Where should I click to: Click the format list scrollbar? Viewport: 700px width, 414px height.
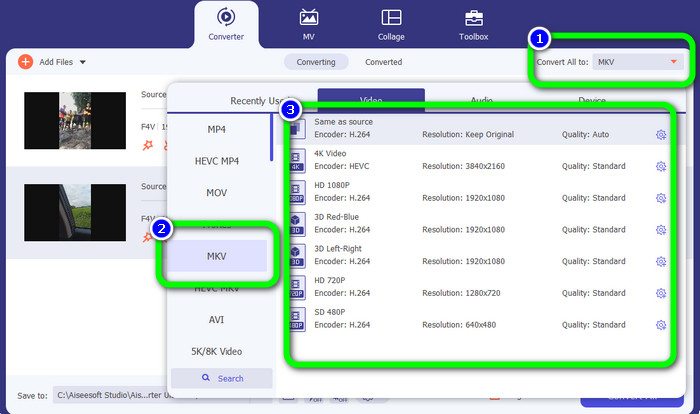[x=272, y=138]
